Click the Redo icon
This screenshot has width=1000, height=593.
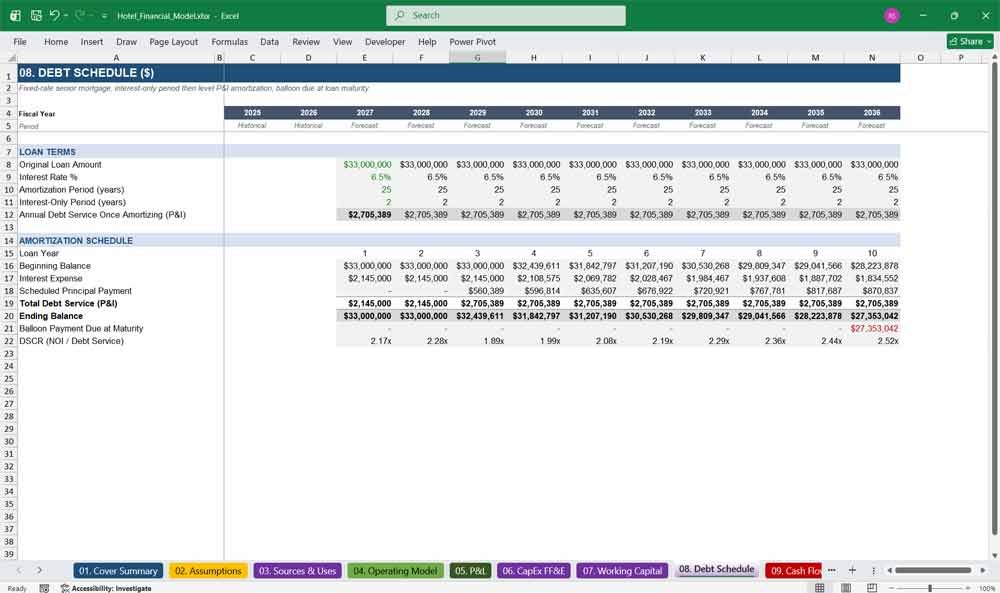(80, 15)
